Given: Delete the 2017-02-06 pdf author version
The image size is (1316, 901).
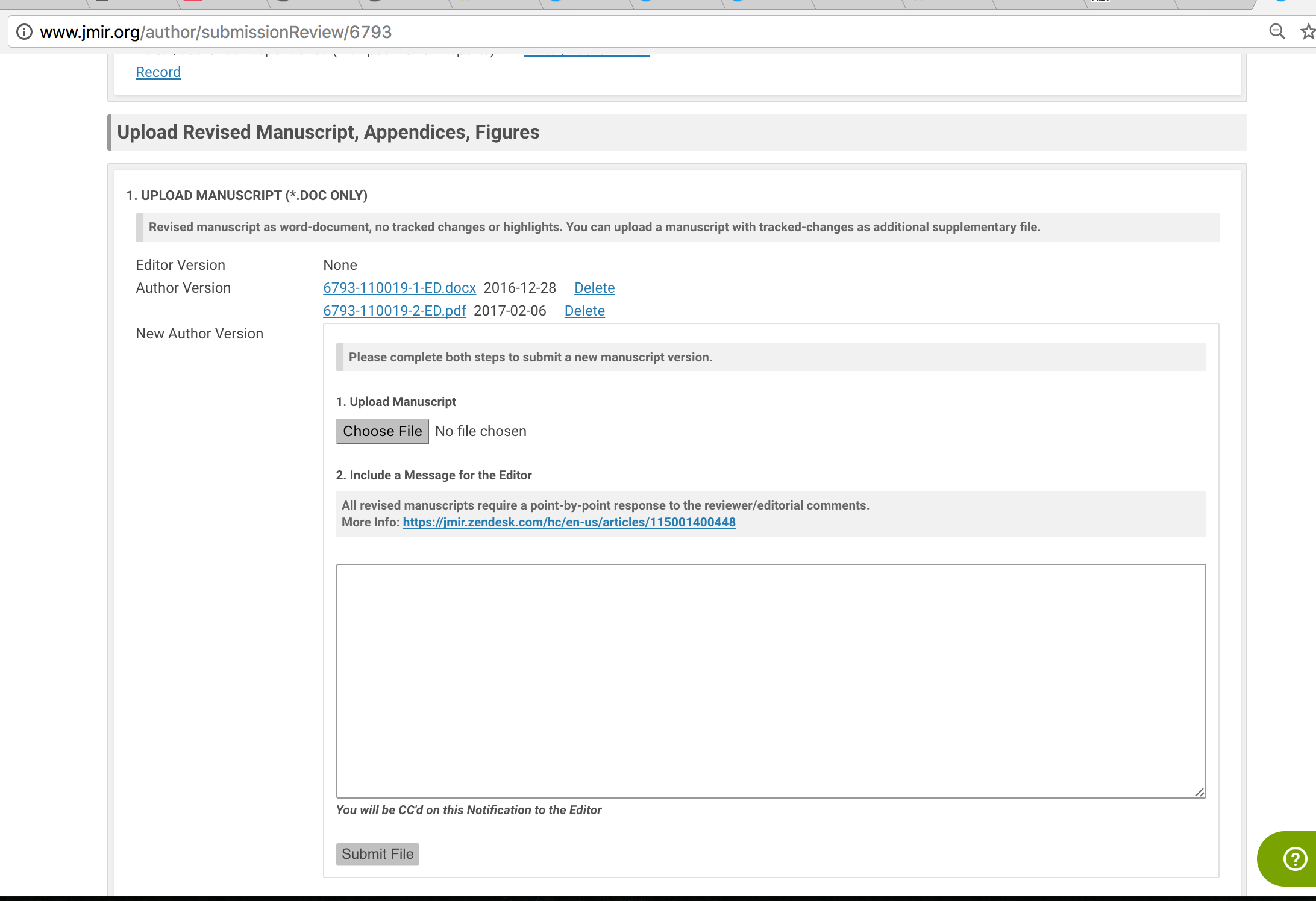Looking at the screenshot, I should pos(584,311).
